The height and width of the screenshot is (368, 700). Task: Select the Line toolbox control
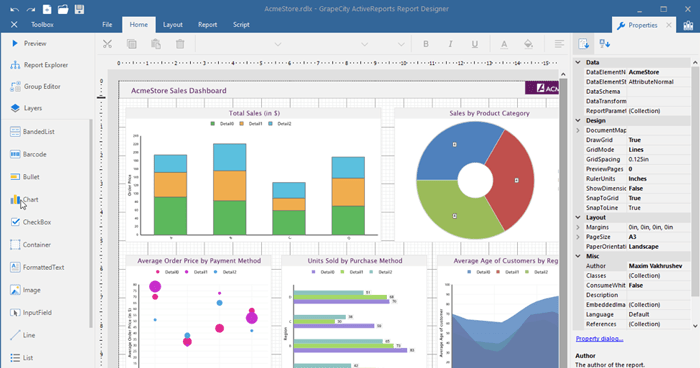(x=23, y=335)
